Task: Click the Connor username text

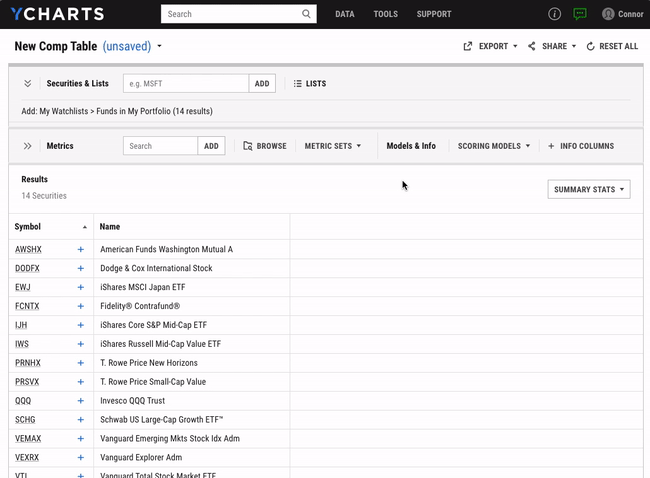Action: [x=631, y=14]
